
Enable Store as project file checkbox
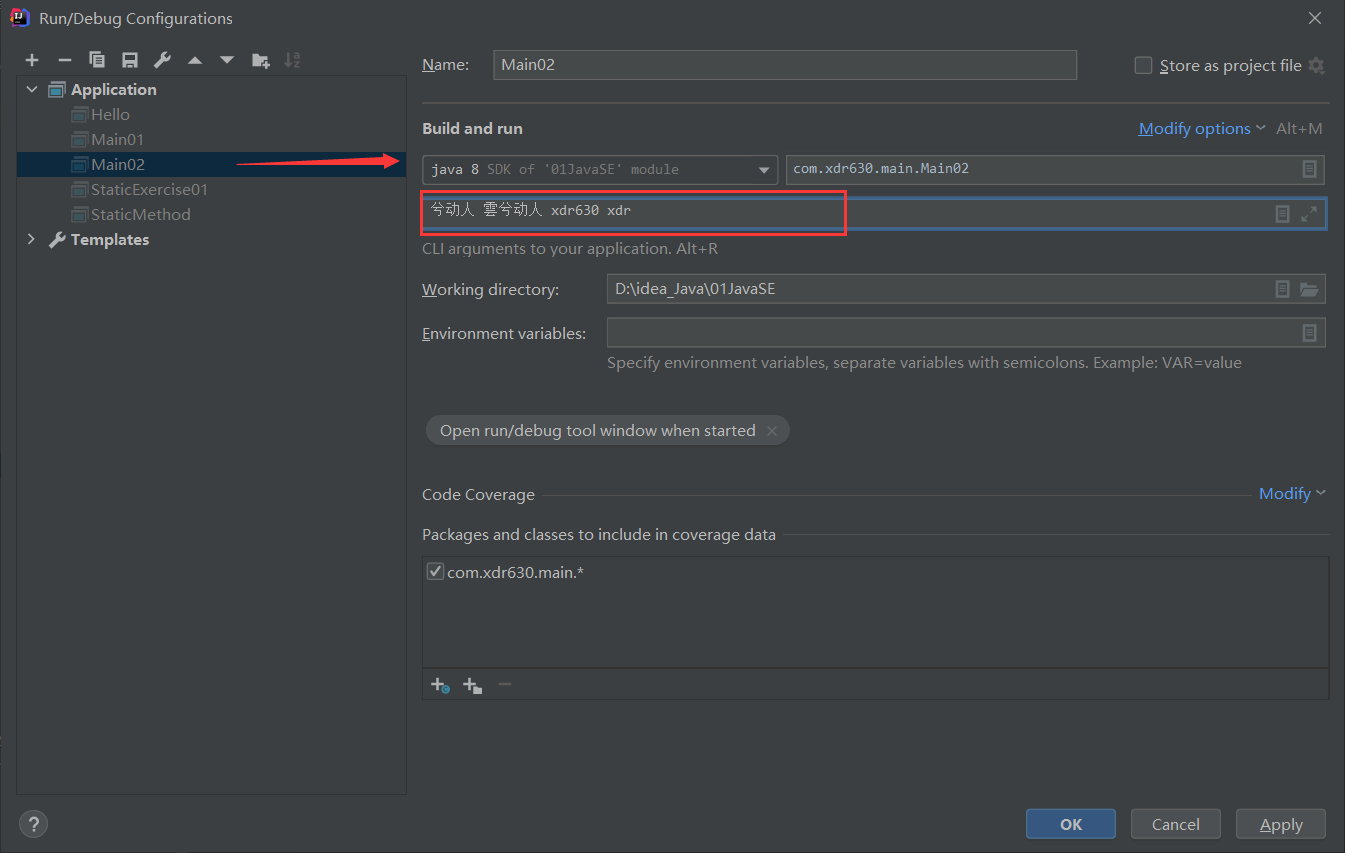[x=1143, y=65]
